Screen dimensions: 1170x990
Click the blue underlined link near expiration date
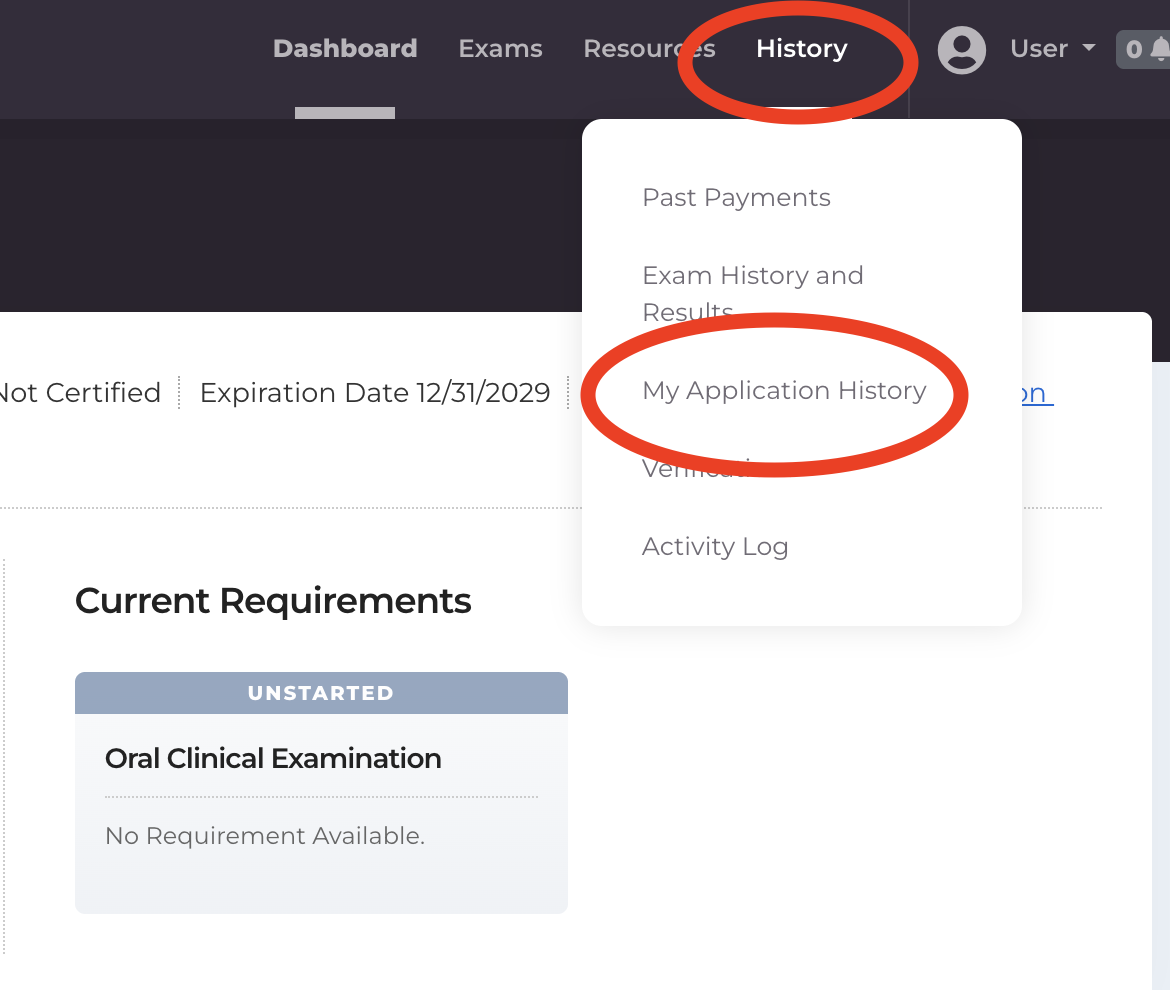(1035, 392)
